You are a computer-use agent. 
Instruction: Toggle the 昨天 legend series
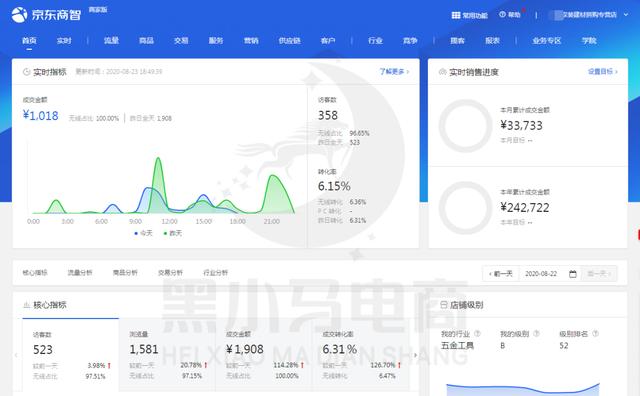click(173, 233)
